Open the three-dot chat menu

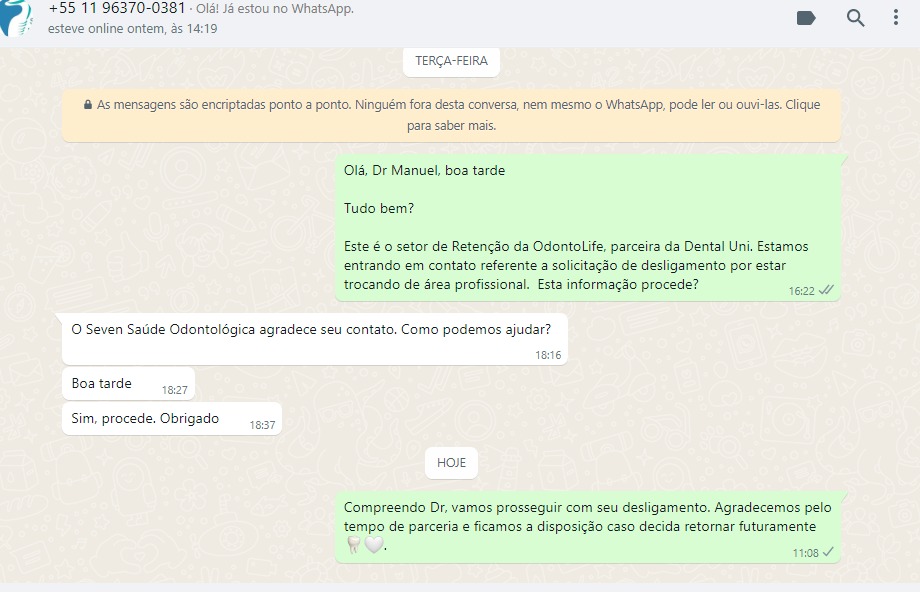point(895,18)
